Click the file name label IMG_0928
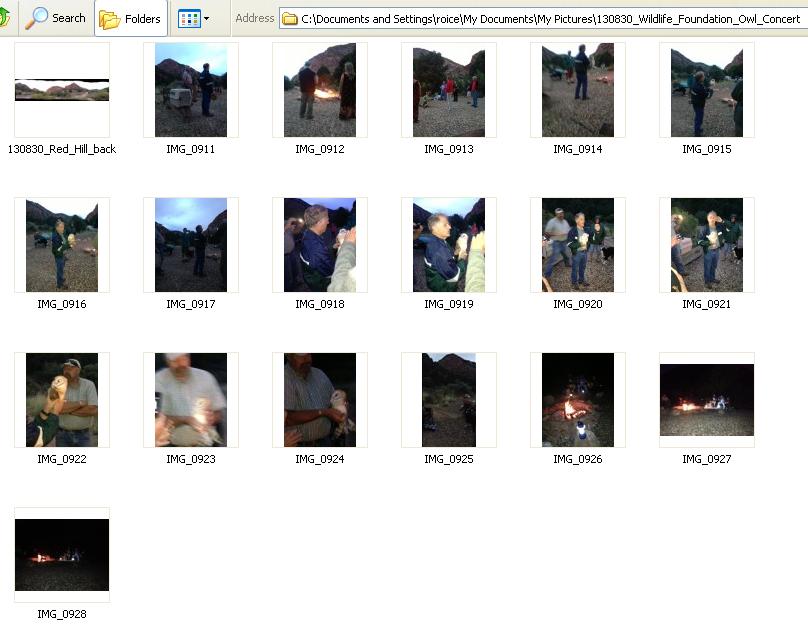 [62, 614]
